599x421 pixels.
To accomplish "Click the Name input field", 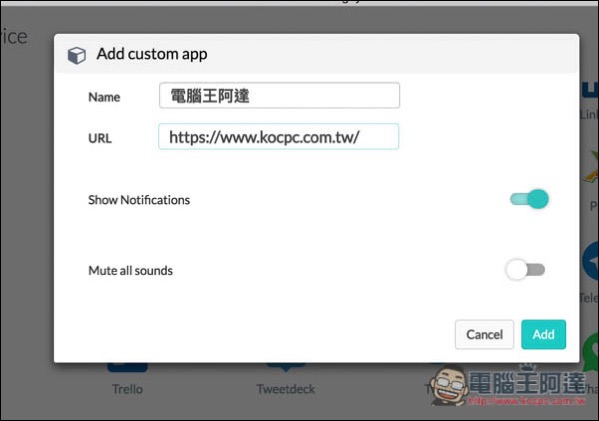I will (279, 96).
